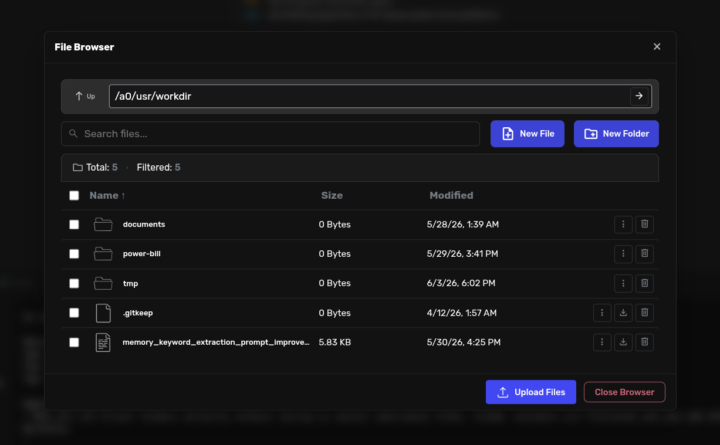Click the 5/28/26, 1:39 AM date

463,224
